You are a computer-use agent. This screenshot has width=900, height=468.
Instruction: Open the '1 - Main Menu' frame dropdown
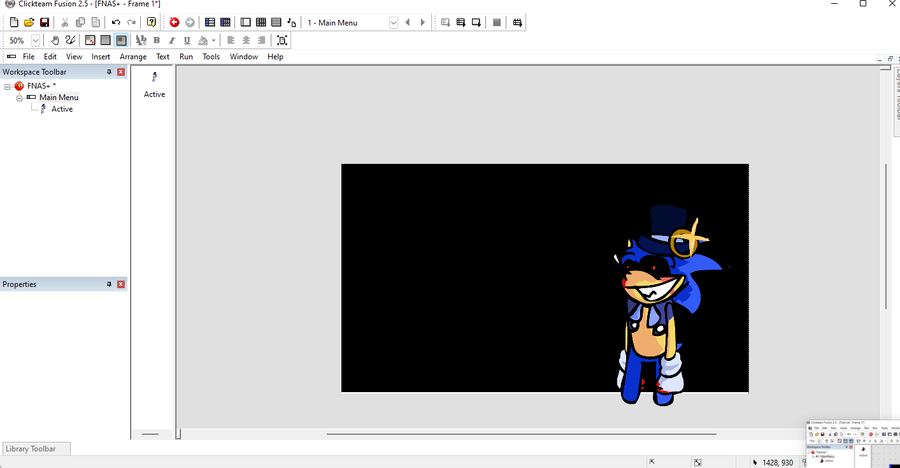[393, 22]
